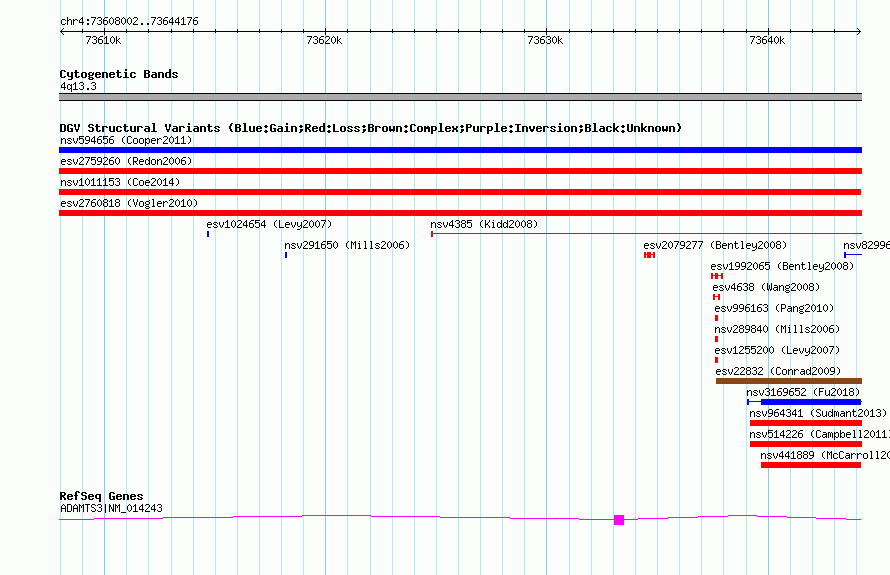Click the 73640k ruler tick label

767,40
